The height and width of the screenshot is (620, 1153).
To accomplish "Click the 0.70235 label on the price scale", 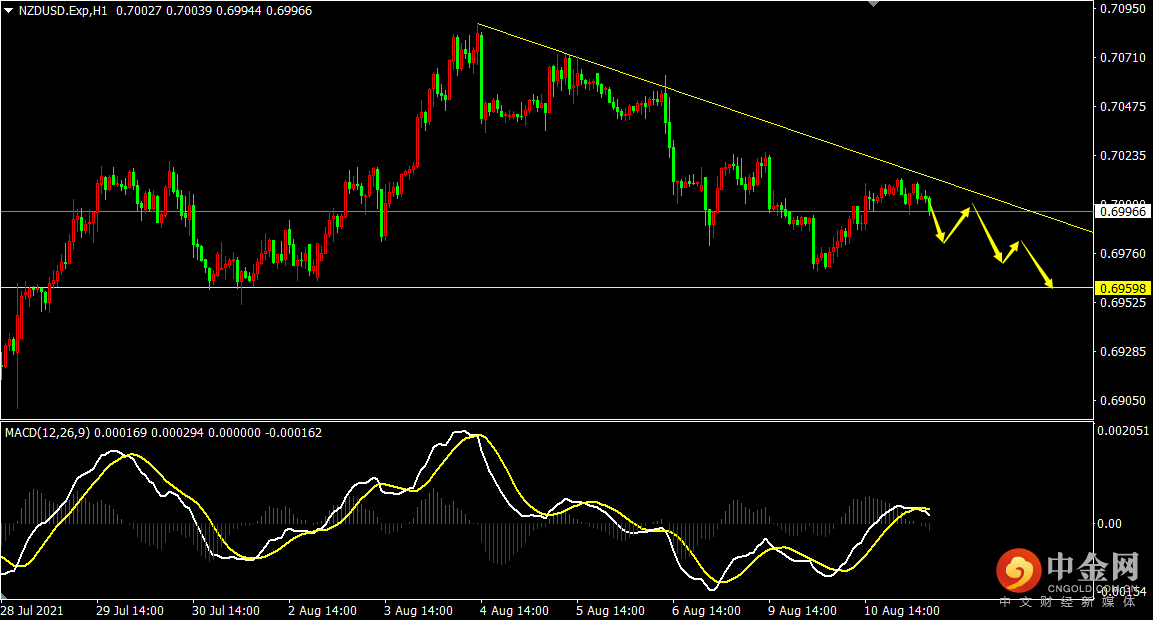I will [1123, 156].
